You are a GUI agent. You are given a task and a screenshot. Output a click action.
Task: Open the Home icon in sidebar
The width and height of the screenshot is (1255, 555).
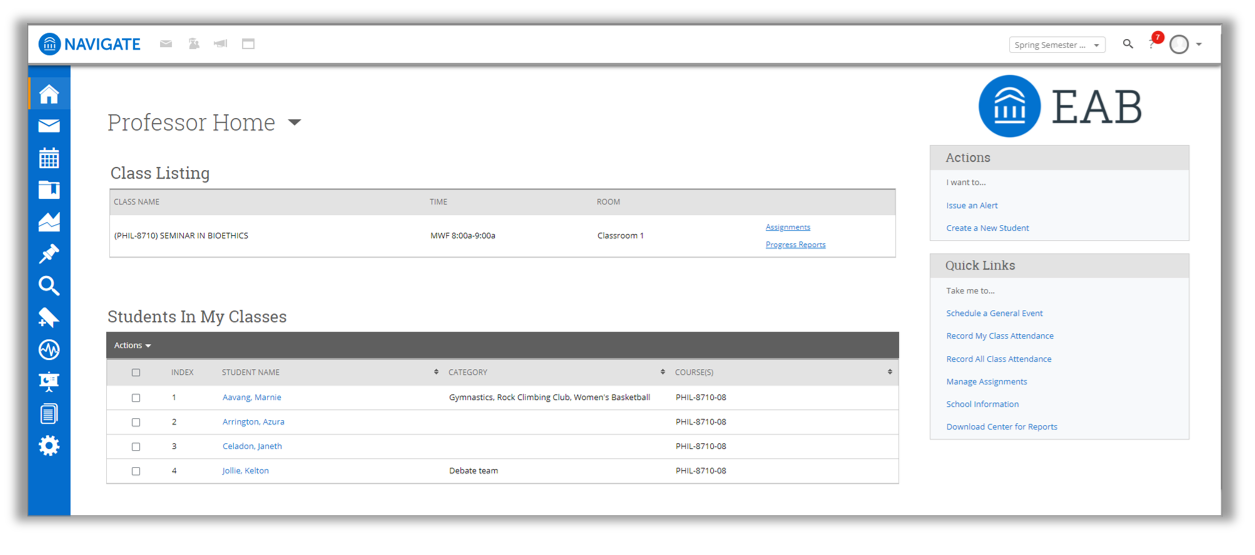pyautogui.click(x=49, y=94)
